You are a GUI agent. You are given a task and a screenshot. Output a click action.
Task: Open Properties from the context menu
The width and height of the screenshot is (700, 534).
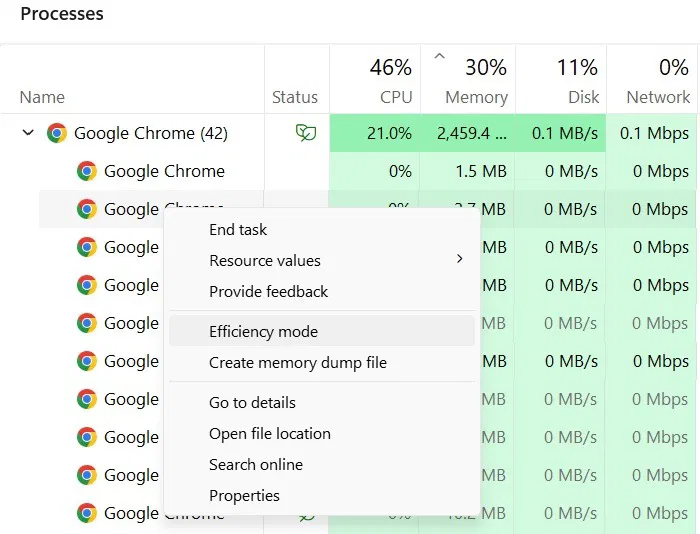point(244,495)
